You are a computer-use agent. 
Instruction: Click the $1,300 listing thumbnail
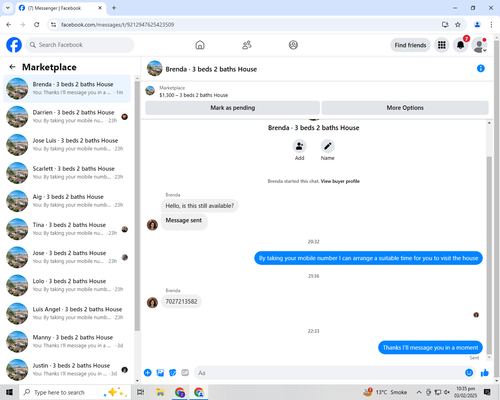(150, 91)
